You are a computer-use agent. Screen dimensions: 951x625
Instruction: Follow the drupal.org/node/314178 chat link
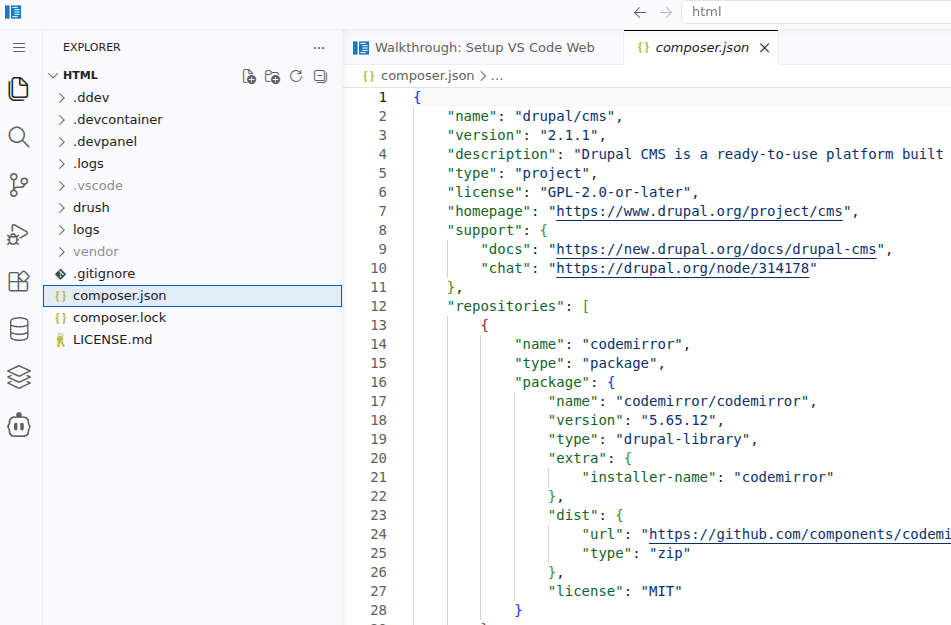coord(682,268)
